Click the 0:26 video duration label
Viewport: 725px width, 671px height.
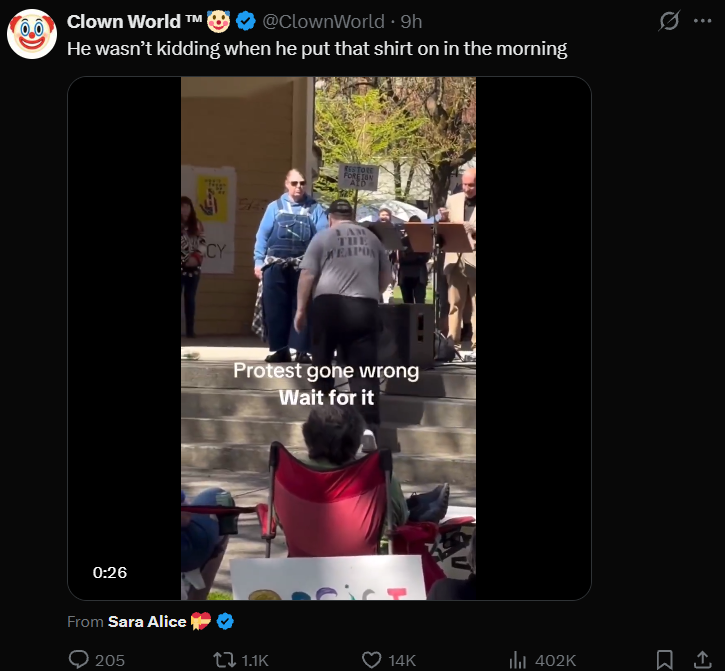coord(110,573)
